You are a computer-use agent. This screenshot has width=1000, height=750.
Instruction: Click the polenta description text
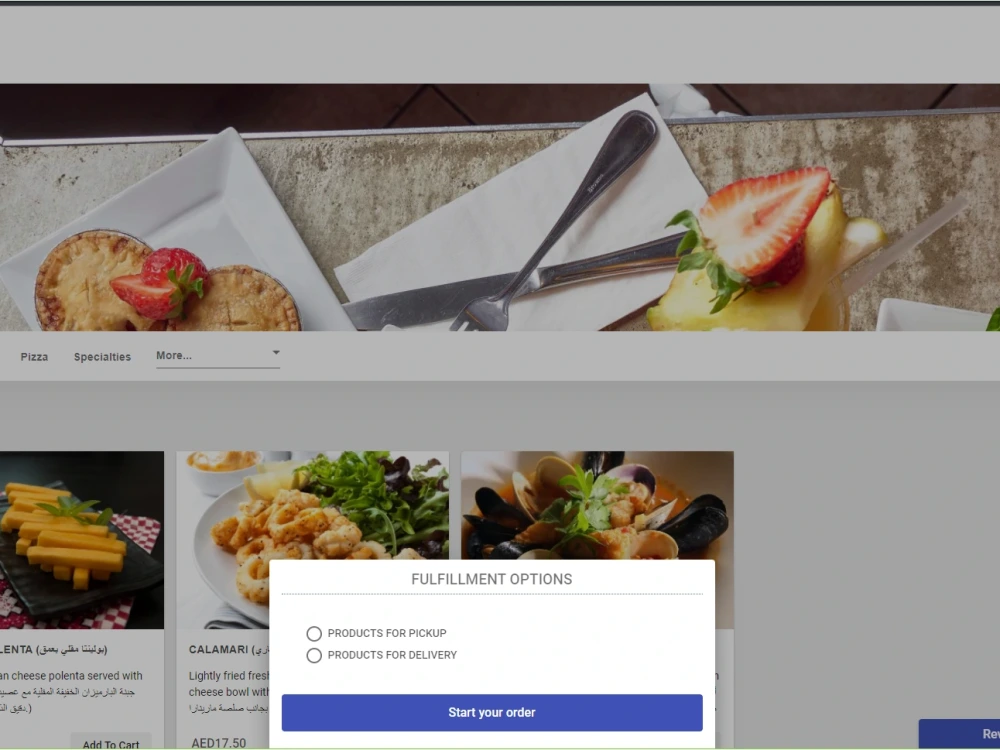(71, 691)
